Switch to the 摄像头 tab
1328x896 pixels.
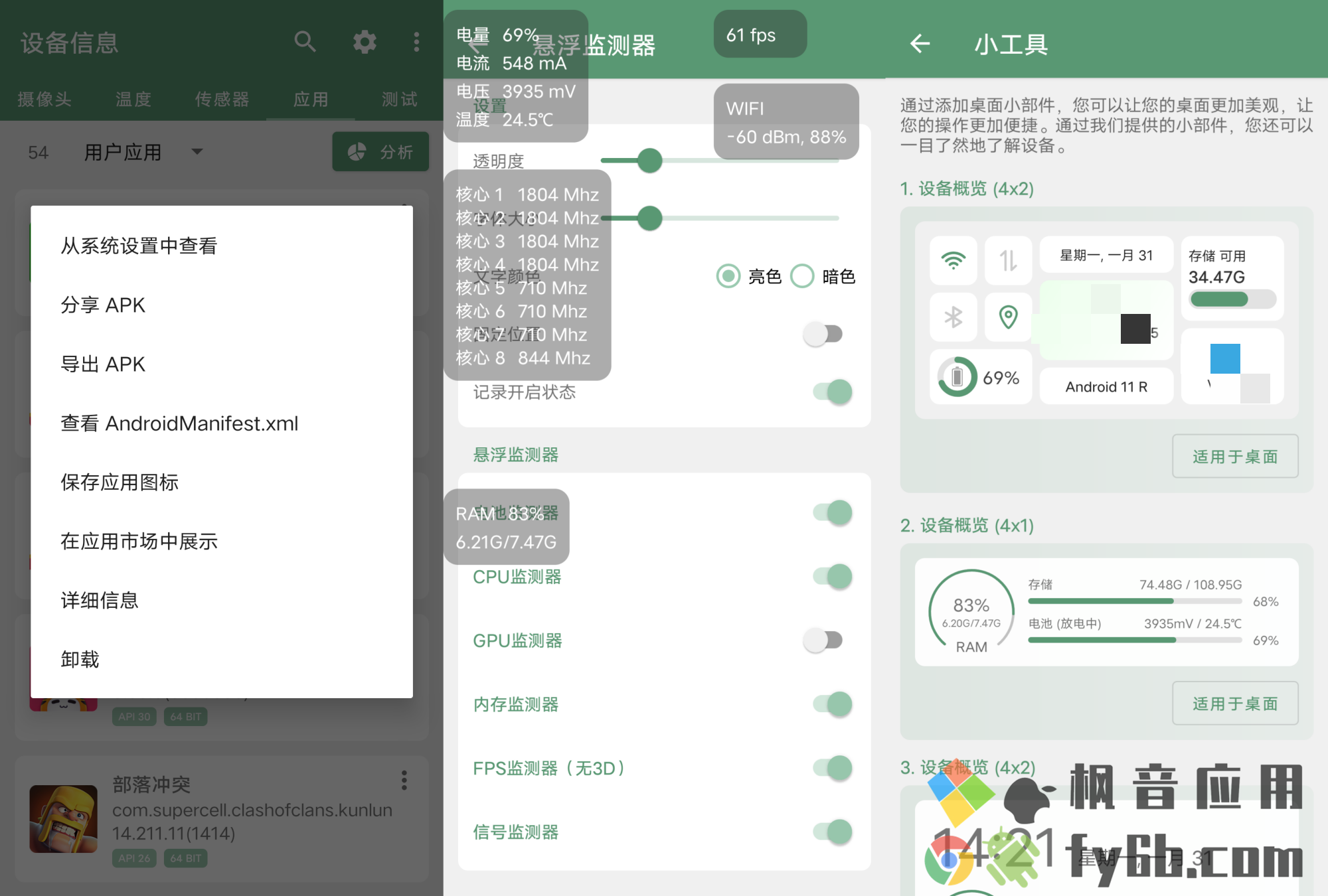point(44,99)
